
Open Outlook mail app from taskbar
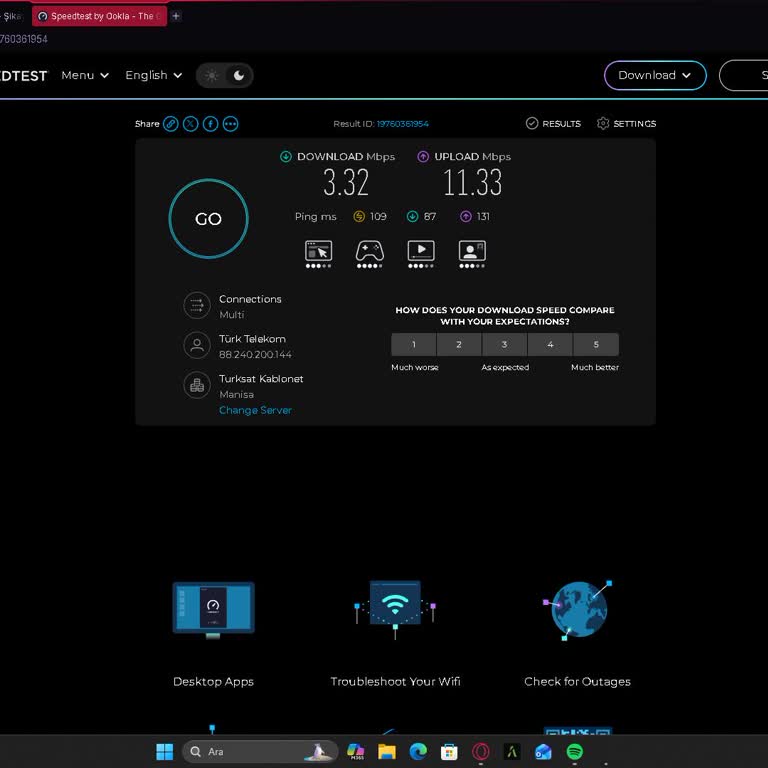coord(543,752)
